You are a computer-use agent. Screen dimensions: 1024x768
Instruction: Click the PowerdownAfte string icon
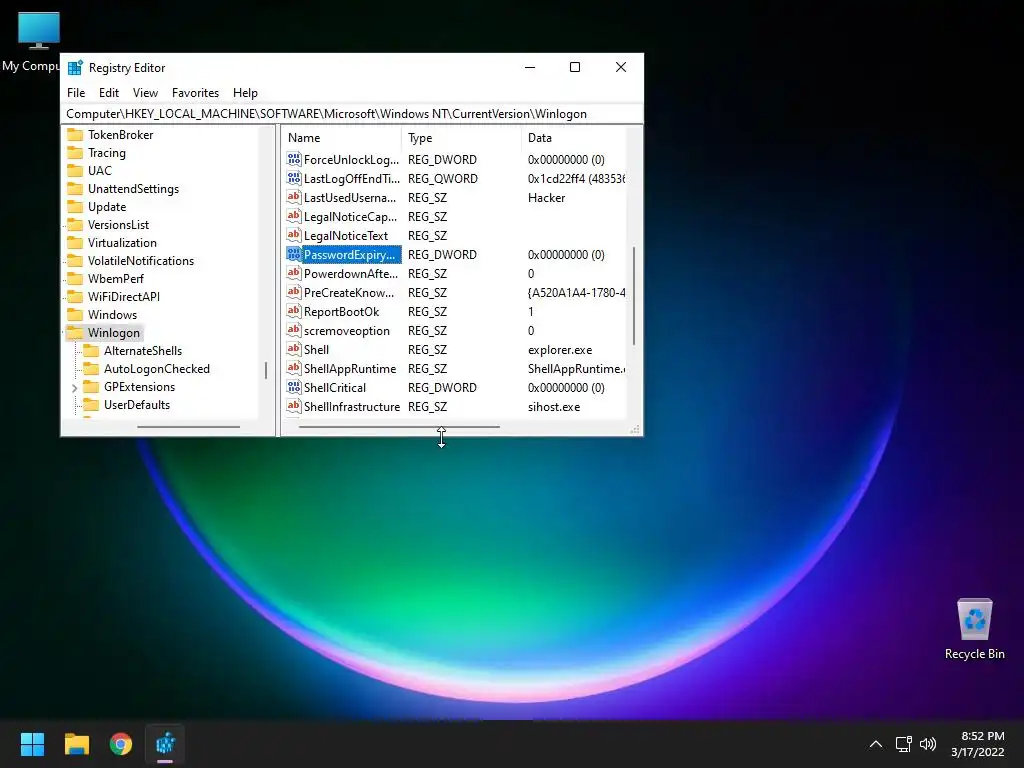pos(294,273)
